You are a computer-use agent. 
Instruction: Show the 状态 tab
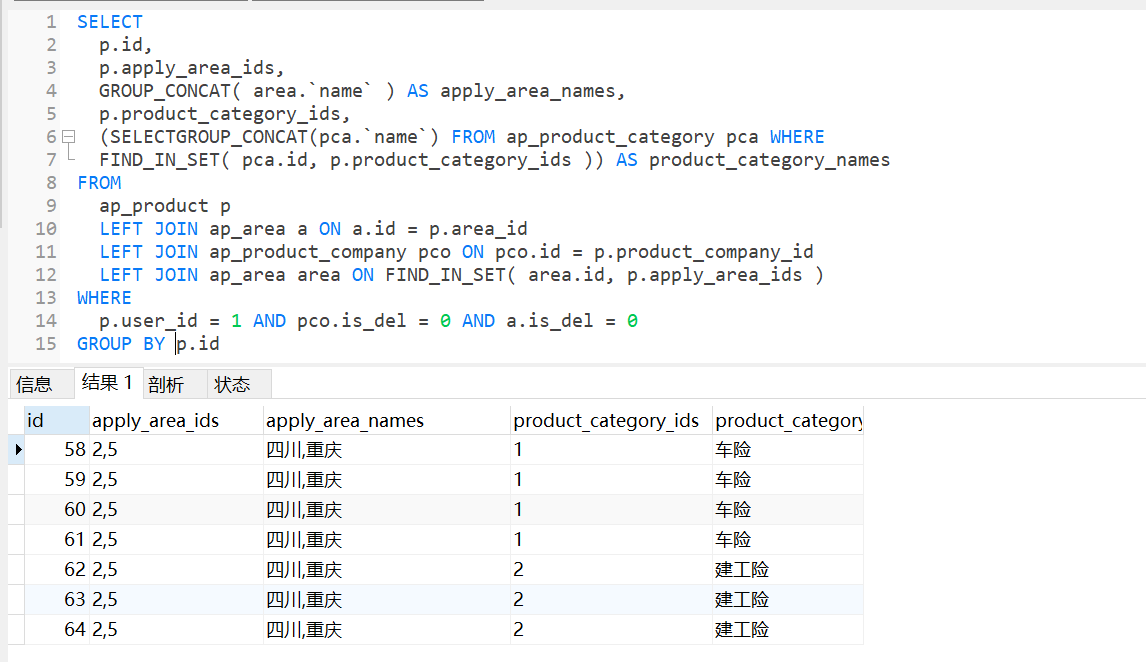[x=232, y=384]
